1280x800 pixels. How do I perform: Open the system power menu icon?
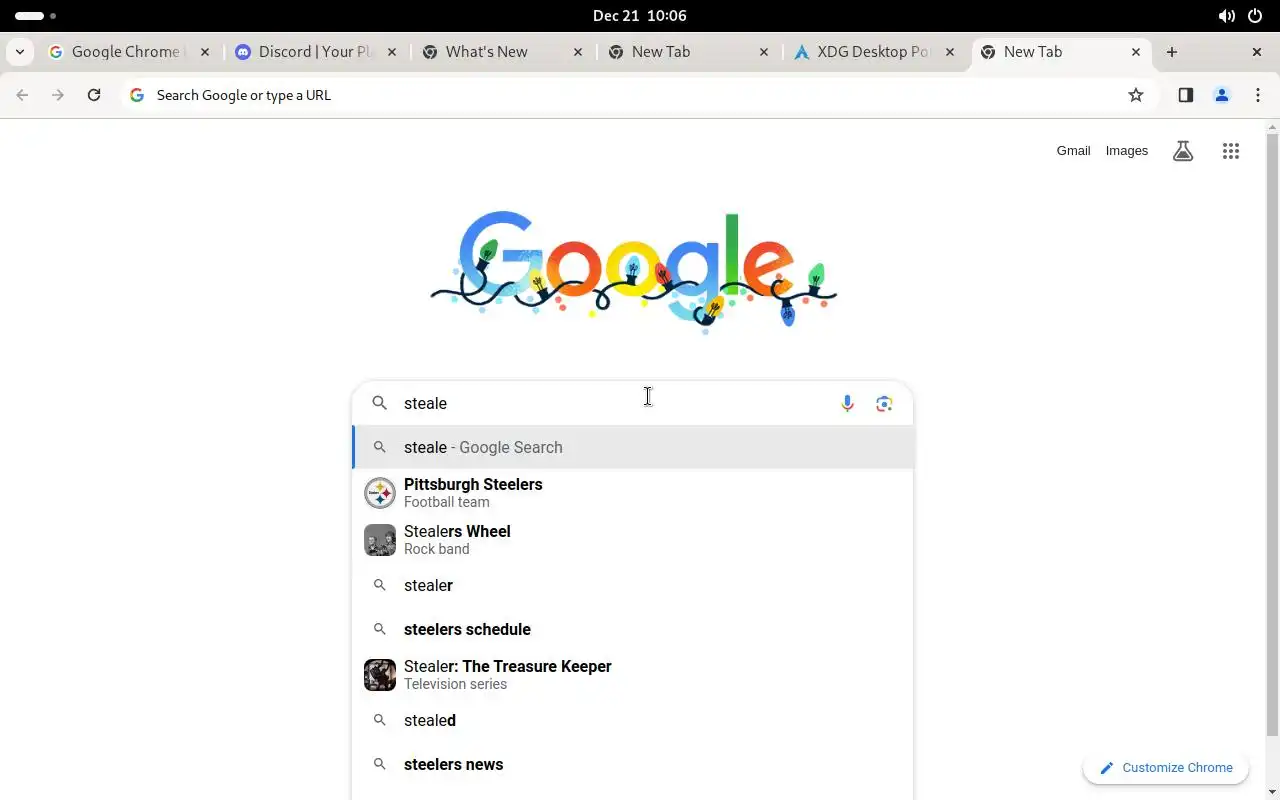tap(1255, 16)
